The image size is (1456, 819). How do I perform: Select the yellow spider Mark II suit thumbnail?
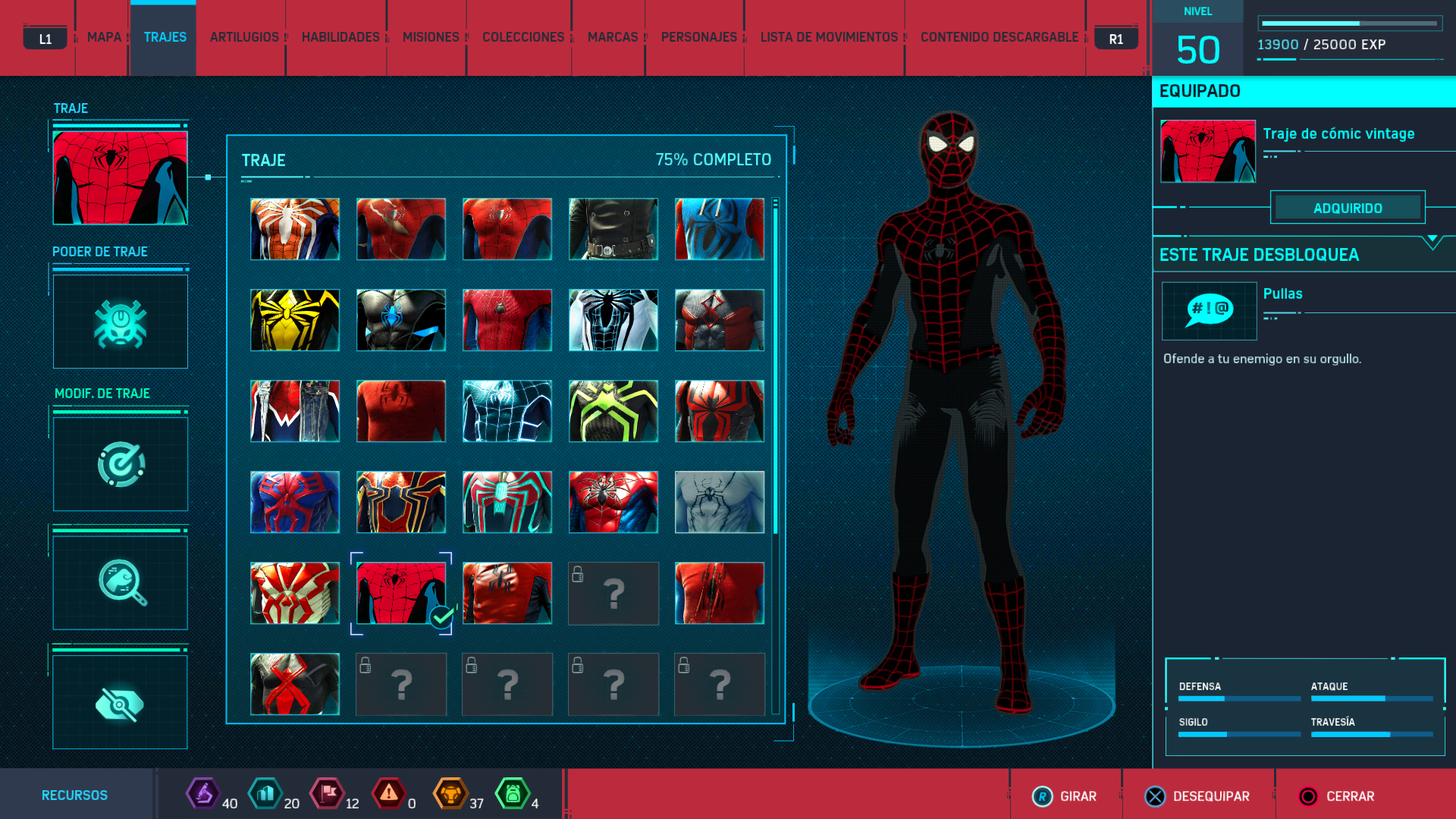tap(295, 320)
